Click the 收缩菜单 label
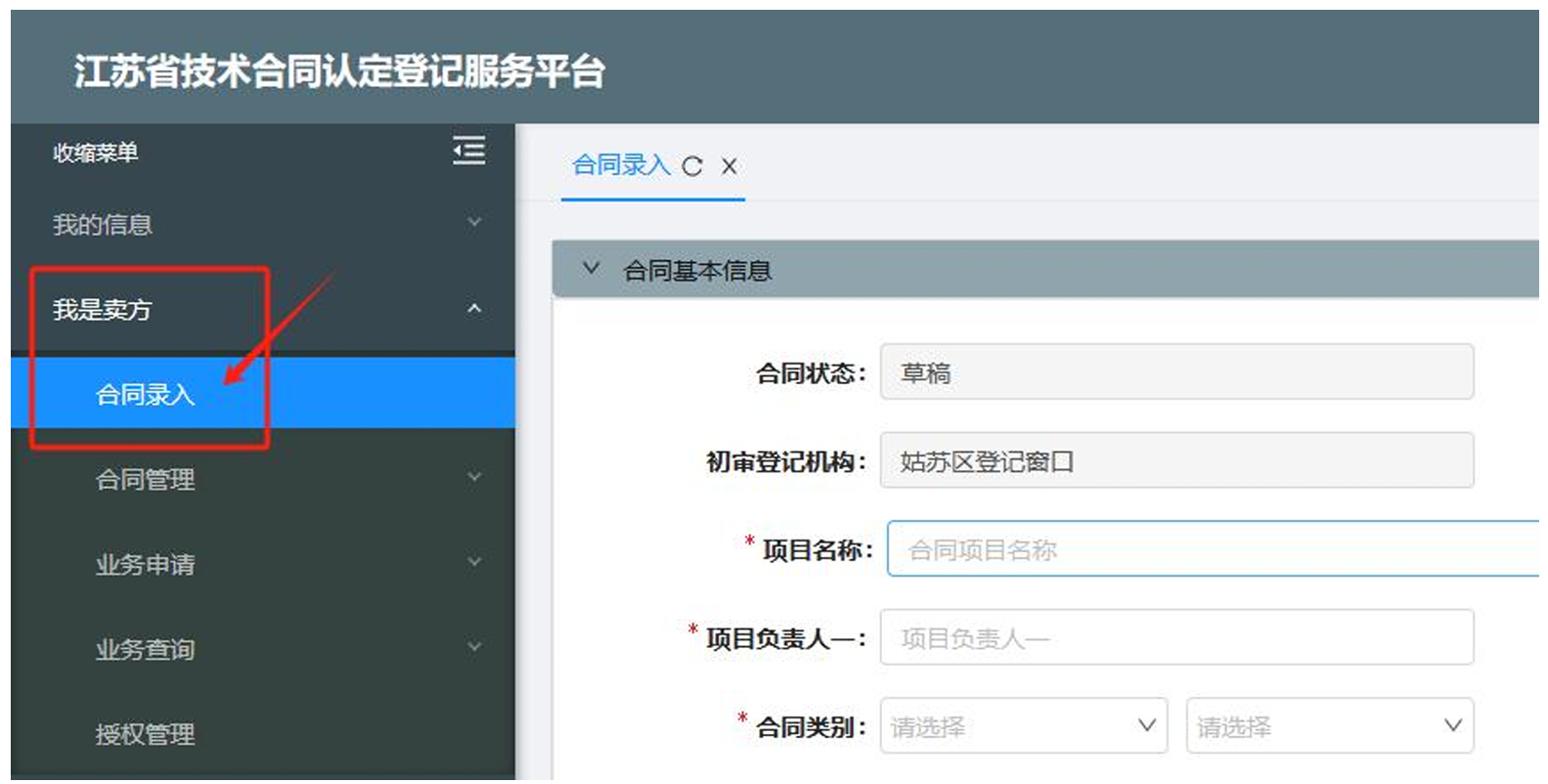 click(96, 152)
